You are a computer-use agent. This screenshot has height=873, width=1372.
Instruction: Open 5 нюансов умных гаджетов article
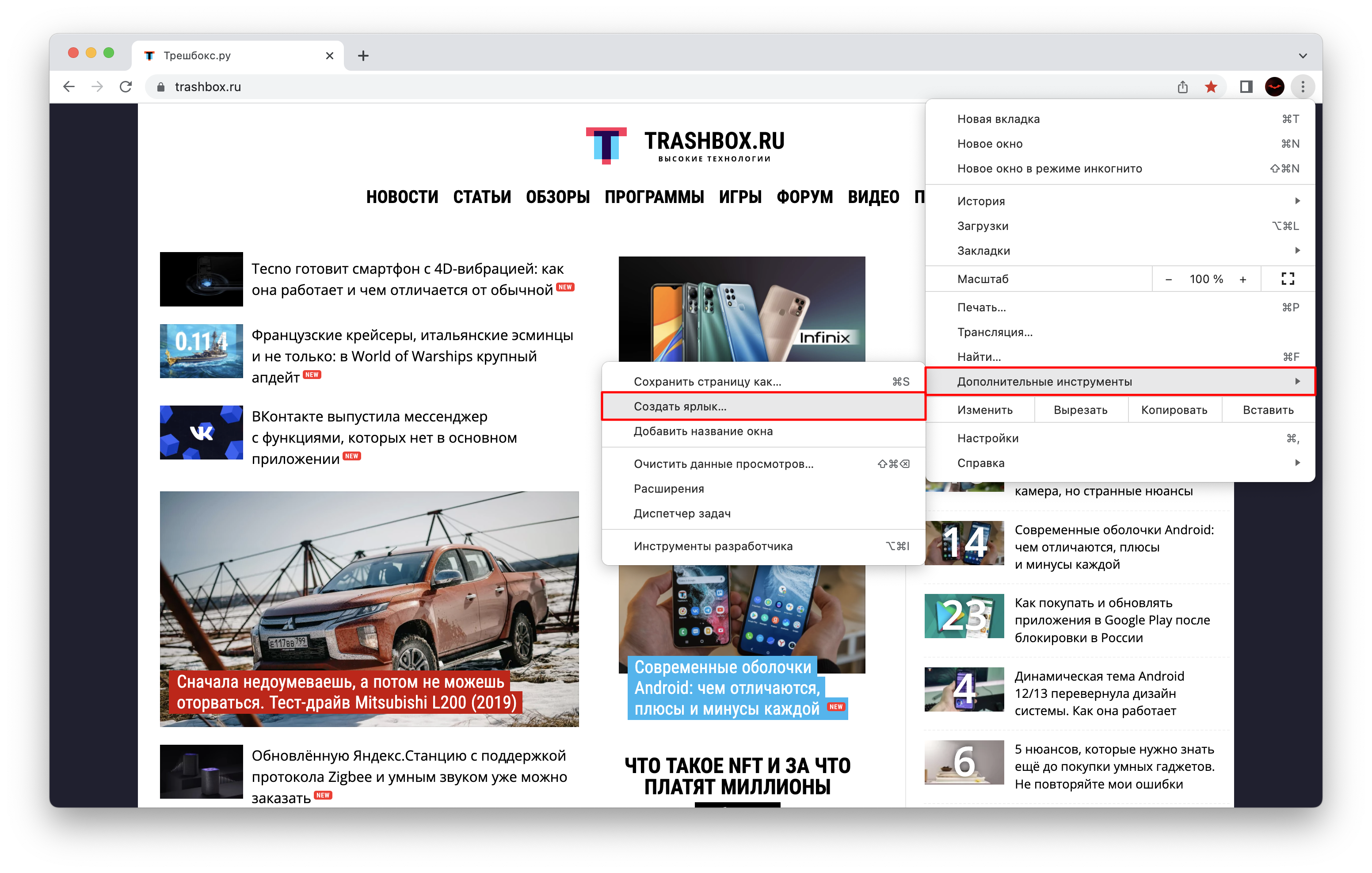pos(1114,766)
